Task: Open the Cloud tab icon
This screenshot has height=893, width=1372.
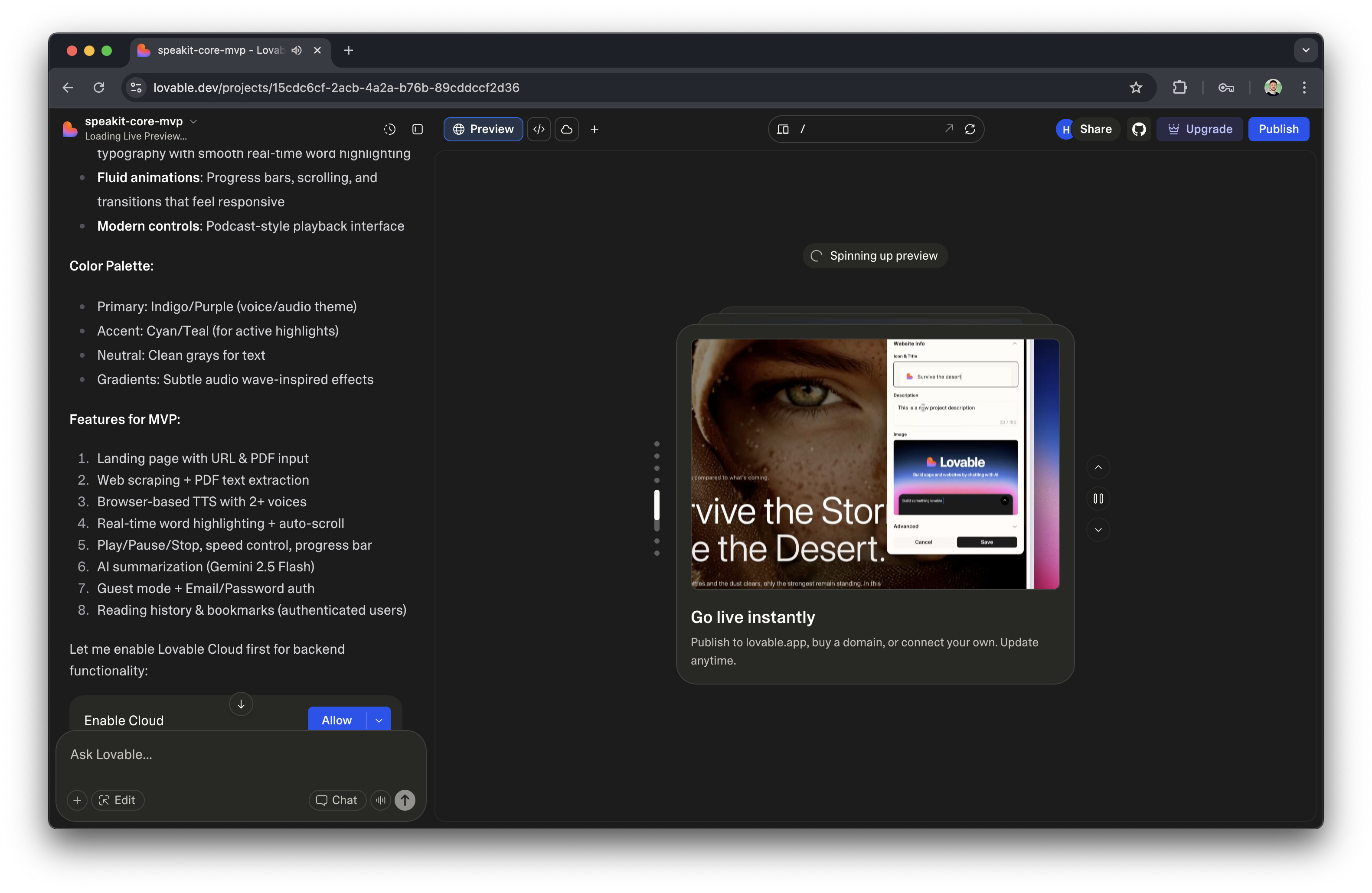Action: click(x=567, y=129)
